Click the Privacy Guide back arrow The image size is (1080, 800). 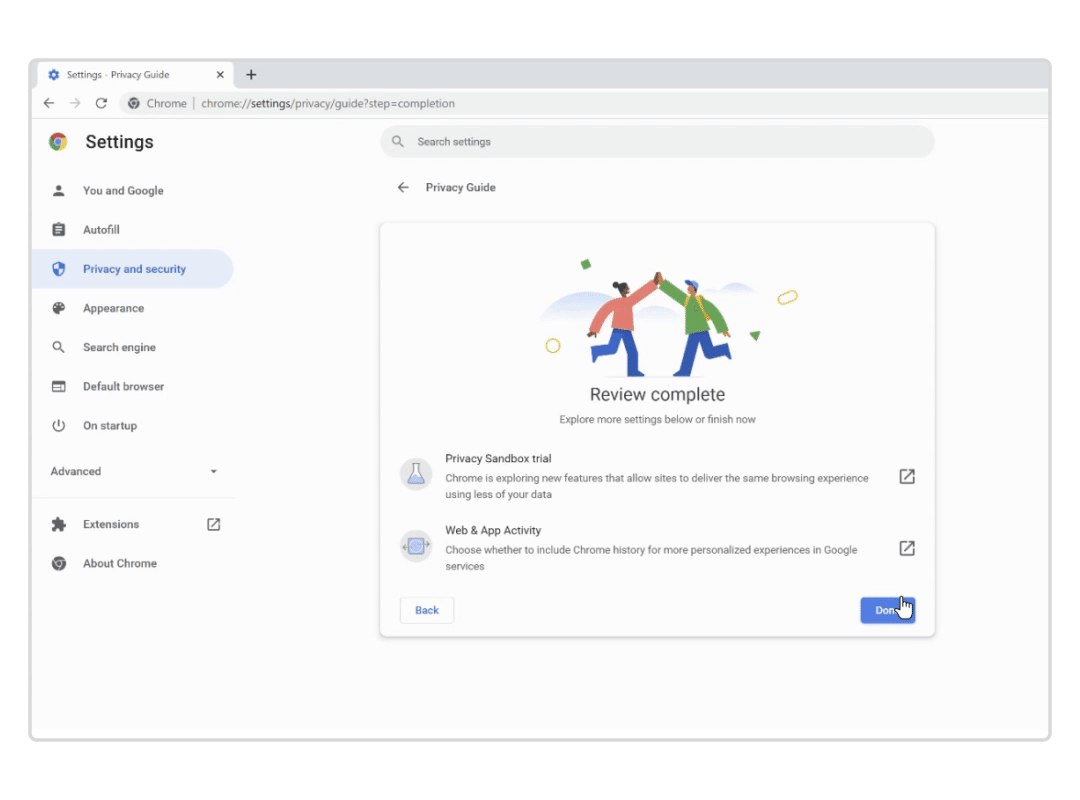pyautogui.click(x=403, y=187)
